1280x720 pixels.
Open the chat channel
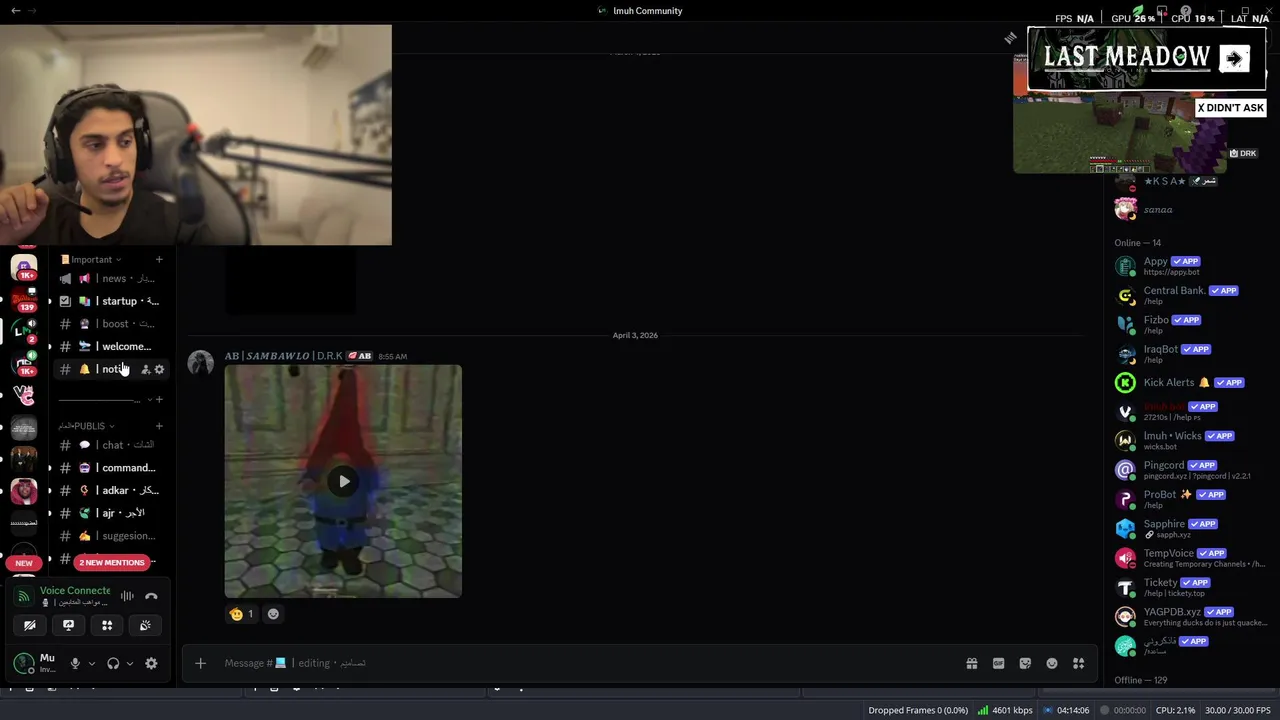[x=112, y=445]
